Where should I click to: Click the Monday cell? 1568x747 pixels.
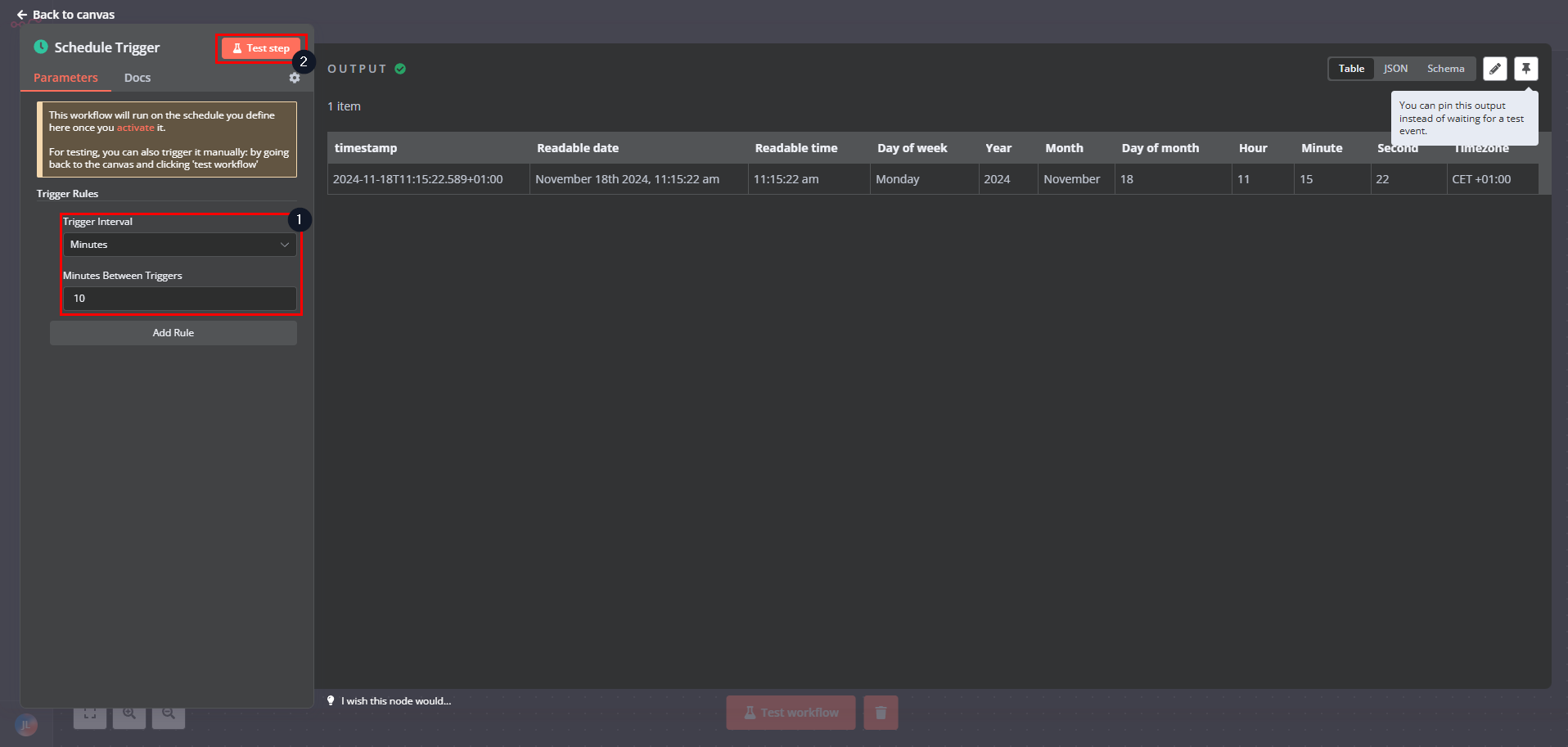(925, 179)
